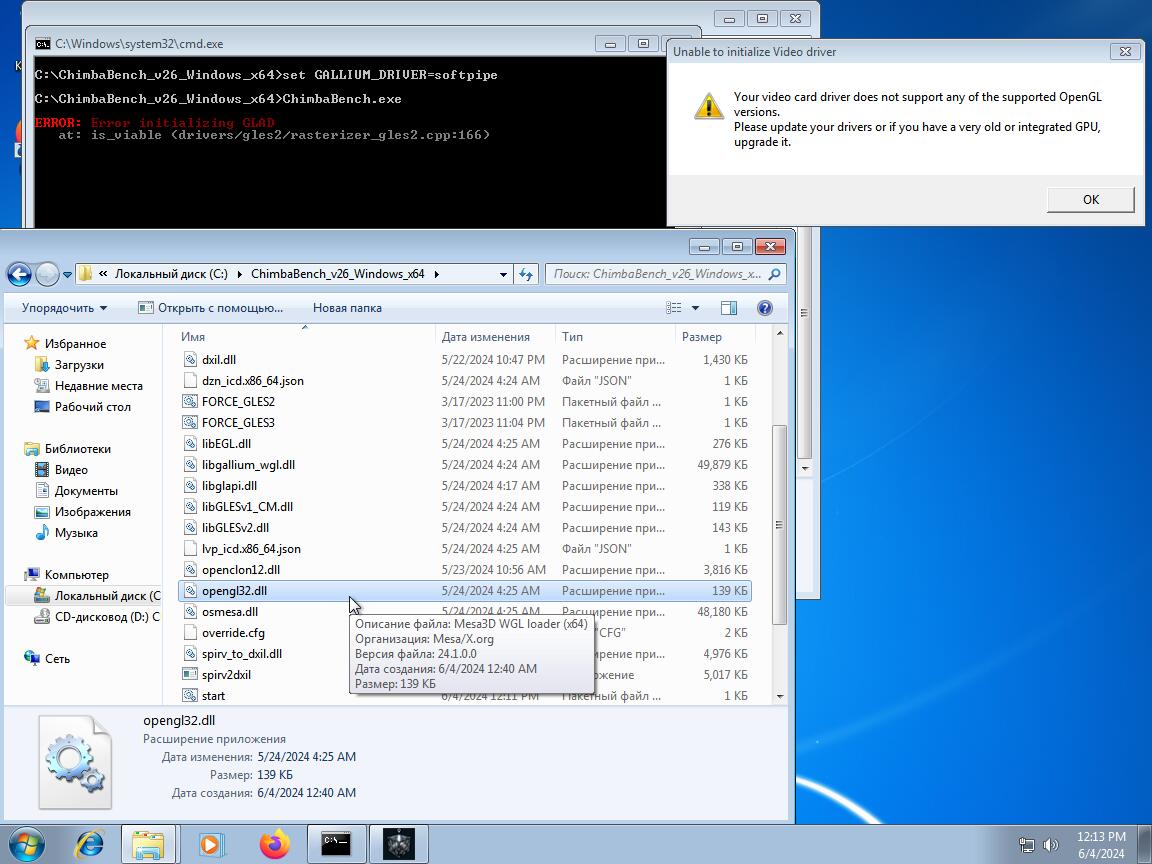Open the recent locations dropdown arrow
1152x864 pixels.
click(67, 275)
